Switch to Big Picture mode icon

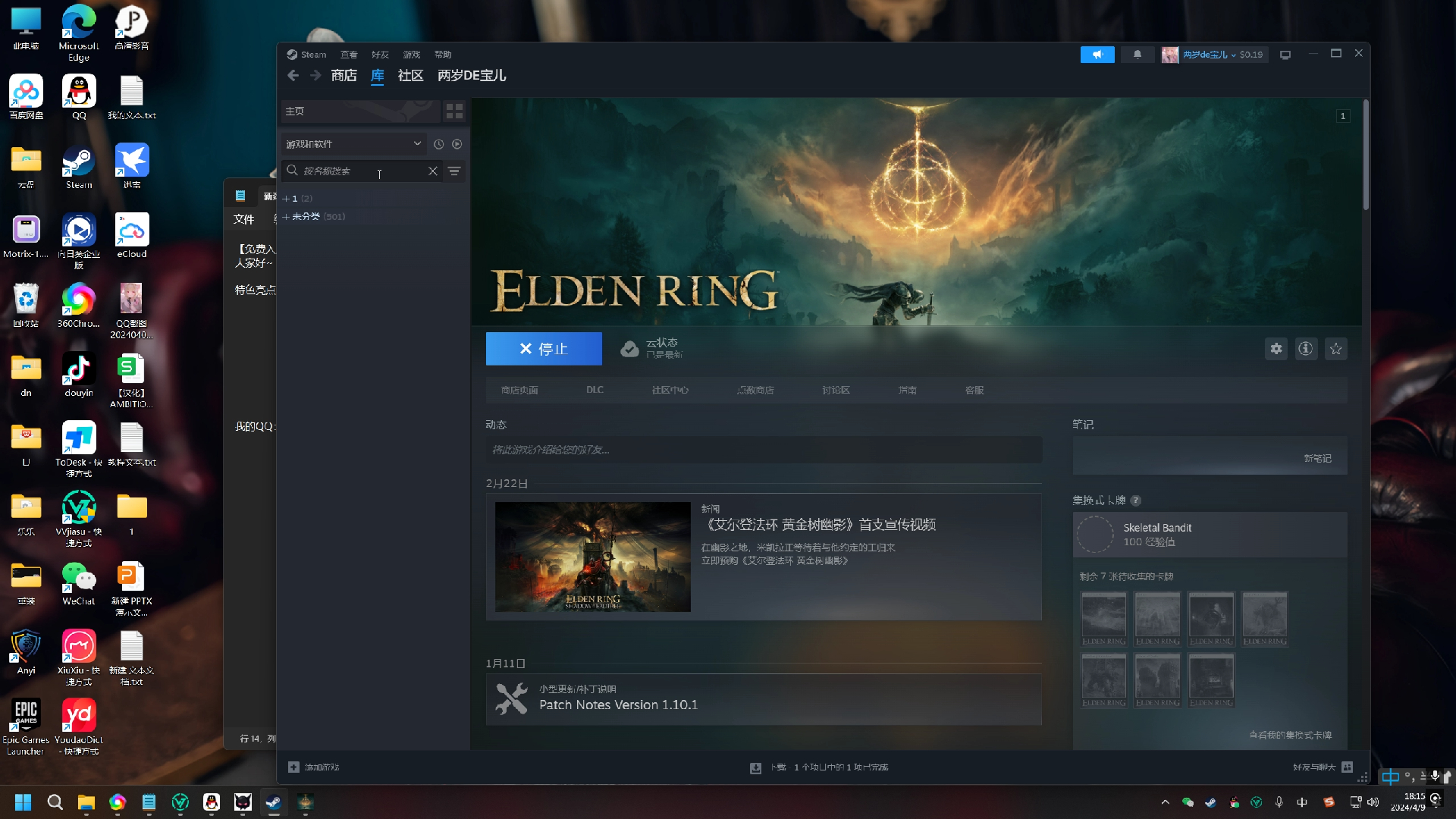click(x=1285, y=55)
